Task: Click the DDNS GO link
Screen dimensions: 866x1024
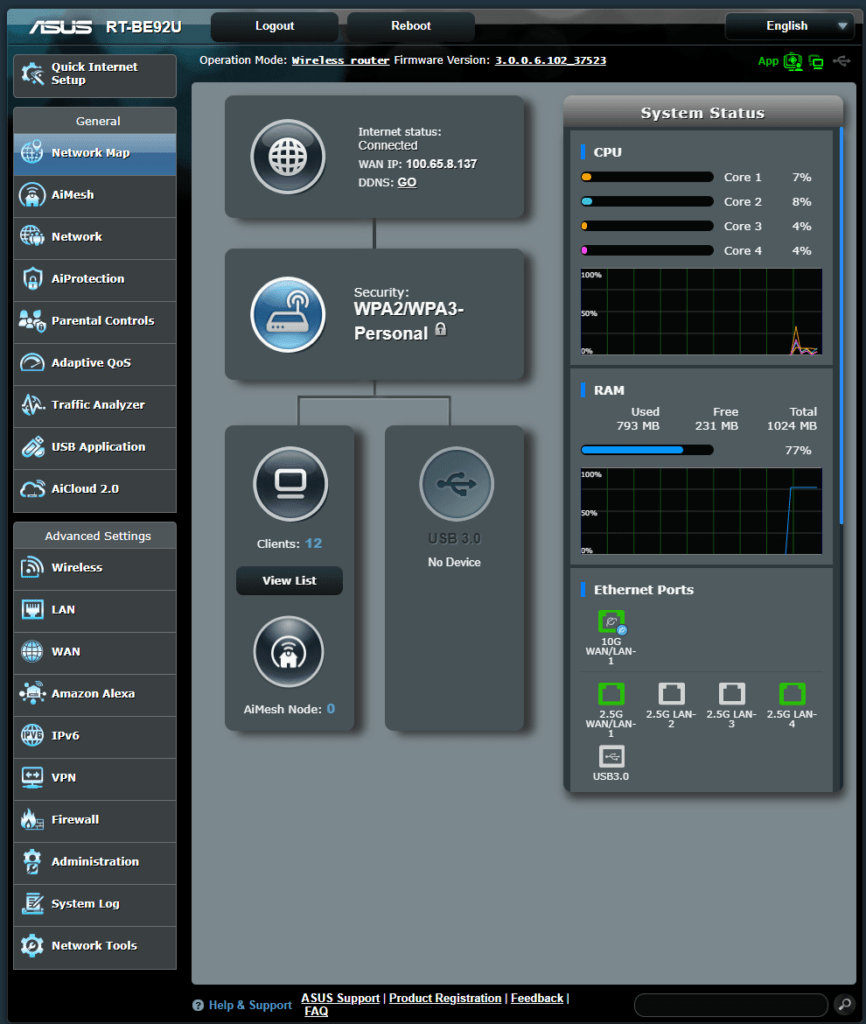Action: pyautogui.click(x=407, y=182)
